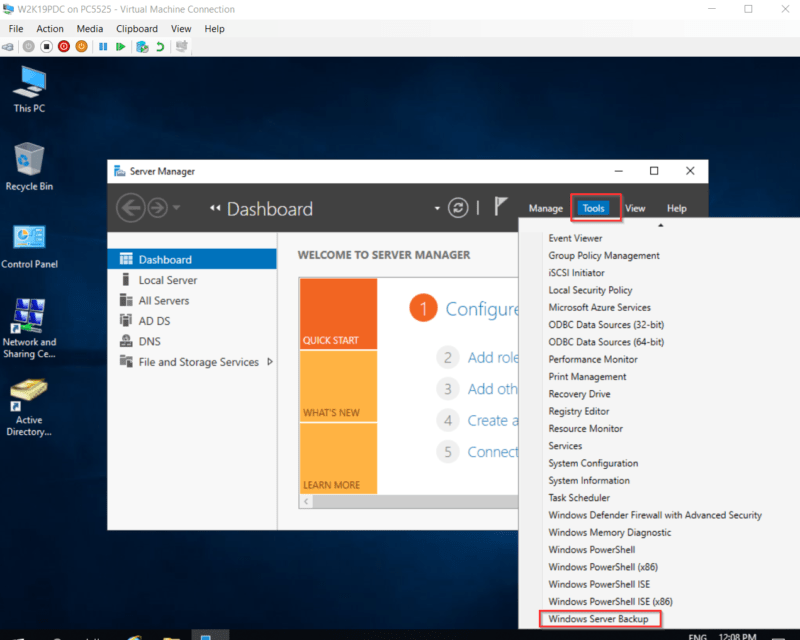Choose Services from the Tools menu
Viewport: 800px width, 640px height.
pos(565,446)
